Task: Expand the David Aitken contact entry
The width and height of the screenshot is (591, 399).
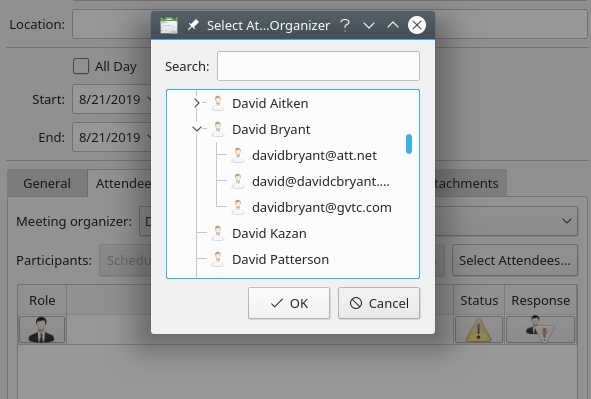Action: coord(196,103)
